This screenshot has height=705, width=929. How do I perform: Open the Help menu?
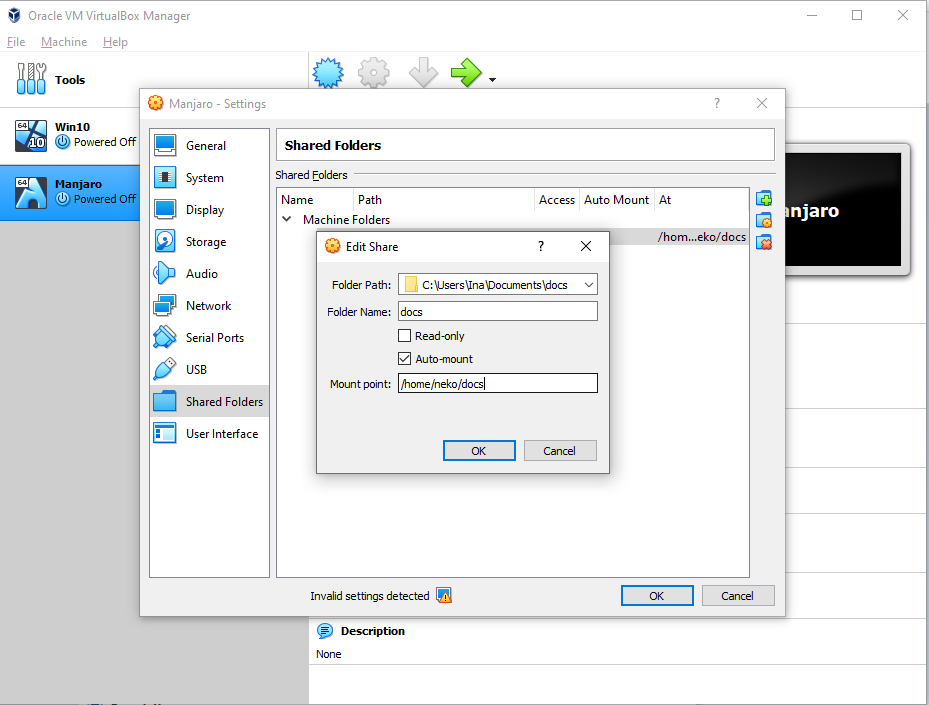click(x=115, y=41)
